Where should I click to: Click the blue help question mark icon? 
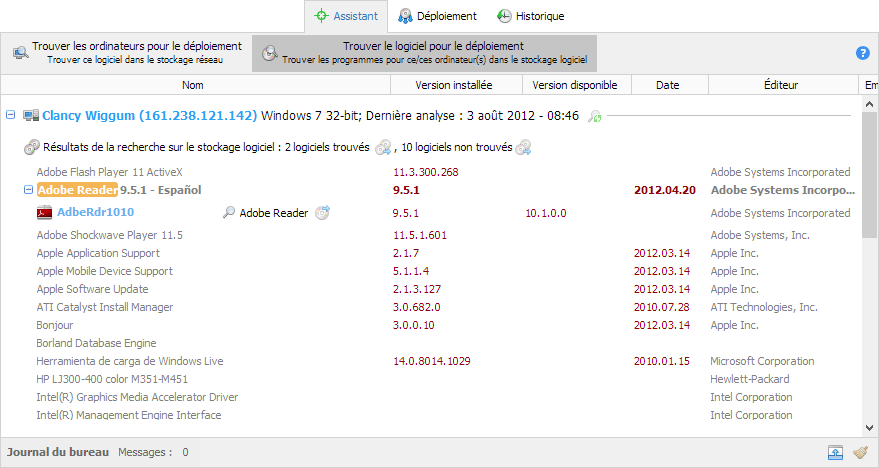coord(863,53)
